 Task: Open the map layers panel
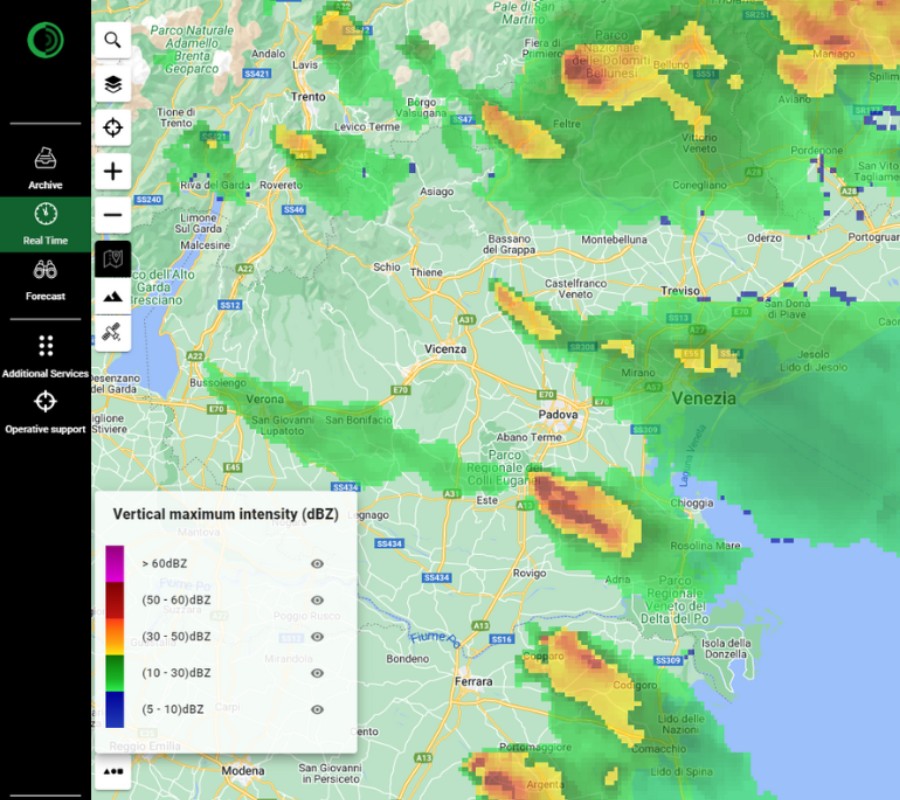[x=112, y=84]
